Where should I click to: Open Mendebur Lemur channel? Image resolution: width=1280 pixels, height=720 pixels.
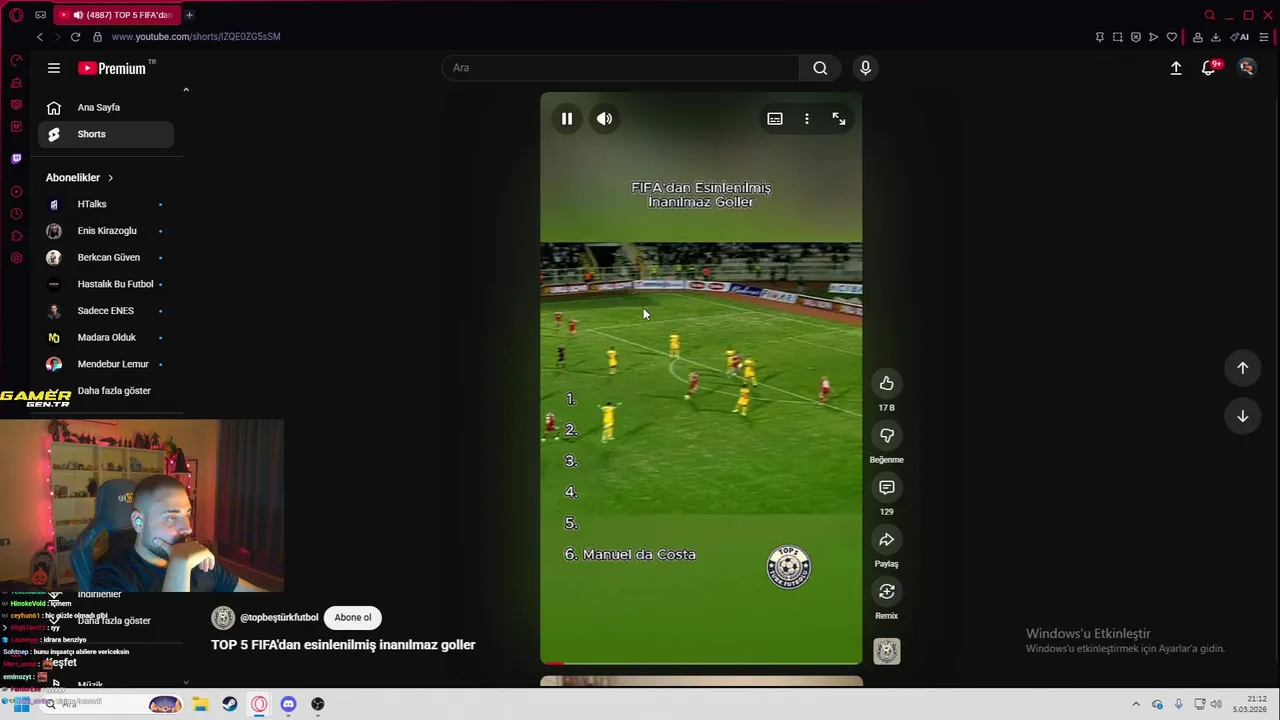(106, 364)
